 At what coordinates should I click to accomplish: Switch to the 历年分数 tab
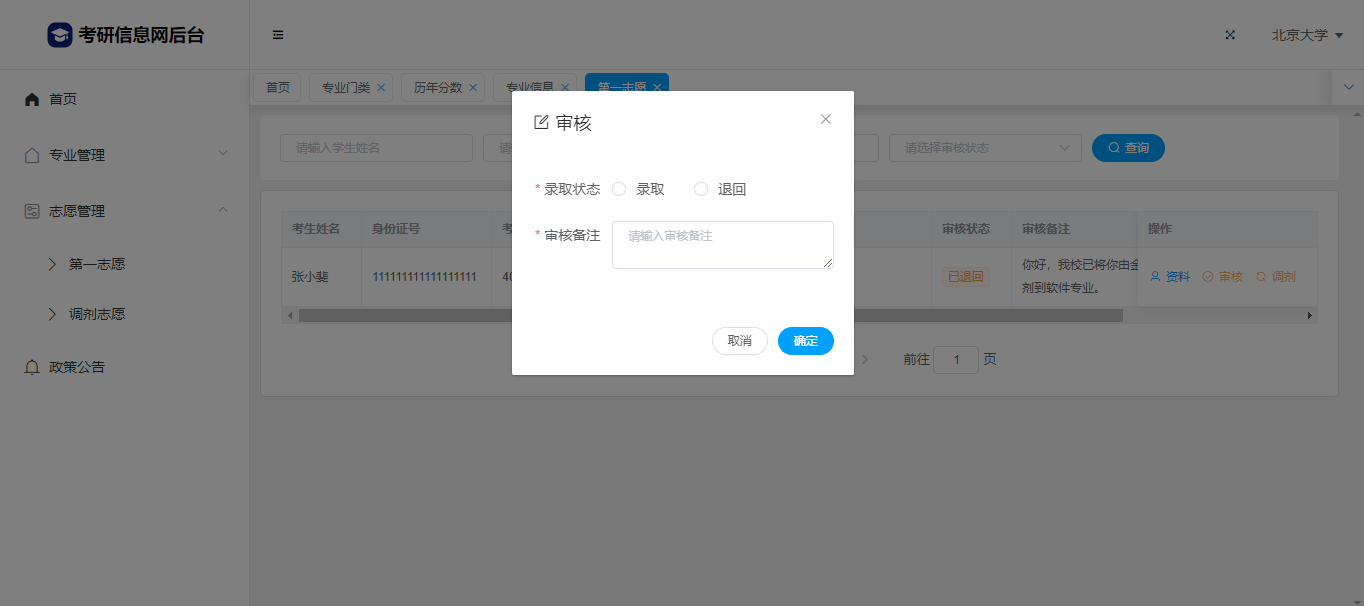point(438,88)
